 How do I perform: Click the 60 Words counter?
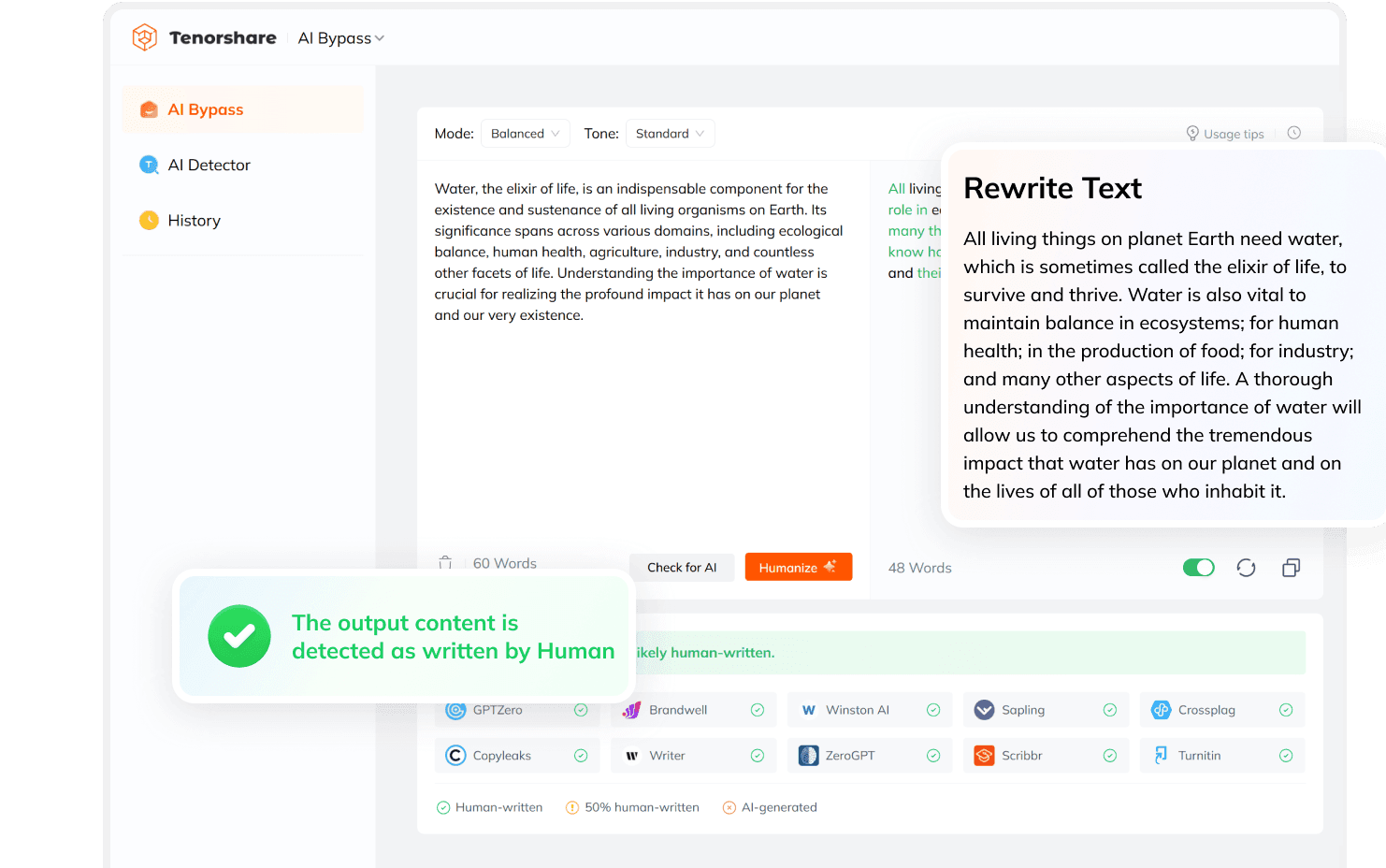[x=505, y=563]
